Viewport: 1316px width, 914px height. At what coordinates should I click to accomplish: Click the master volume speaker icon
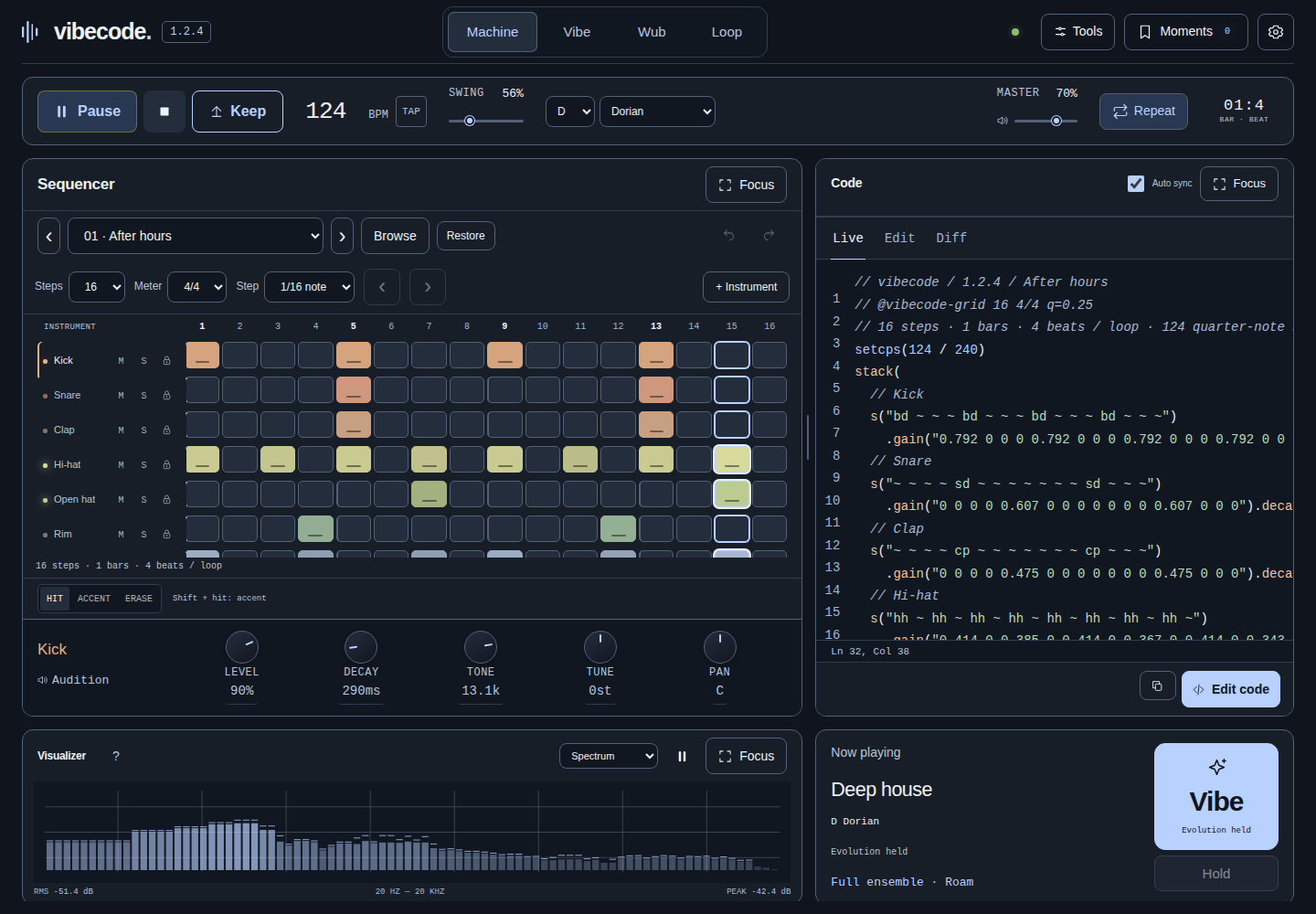click(x=1003, y=121)
